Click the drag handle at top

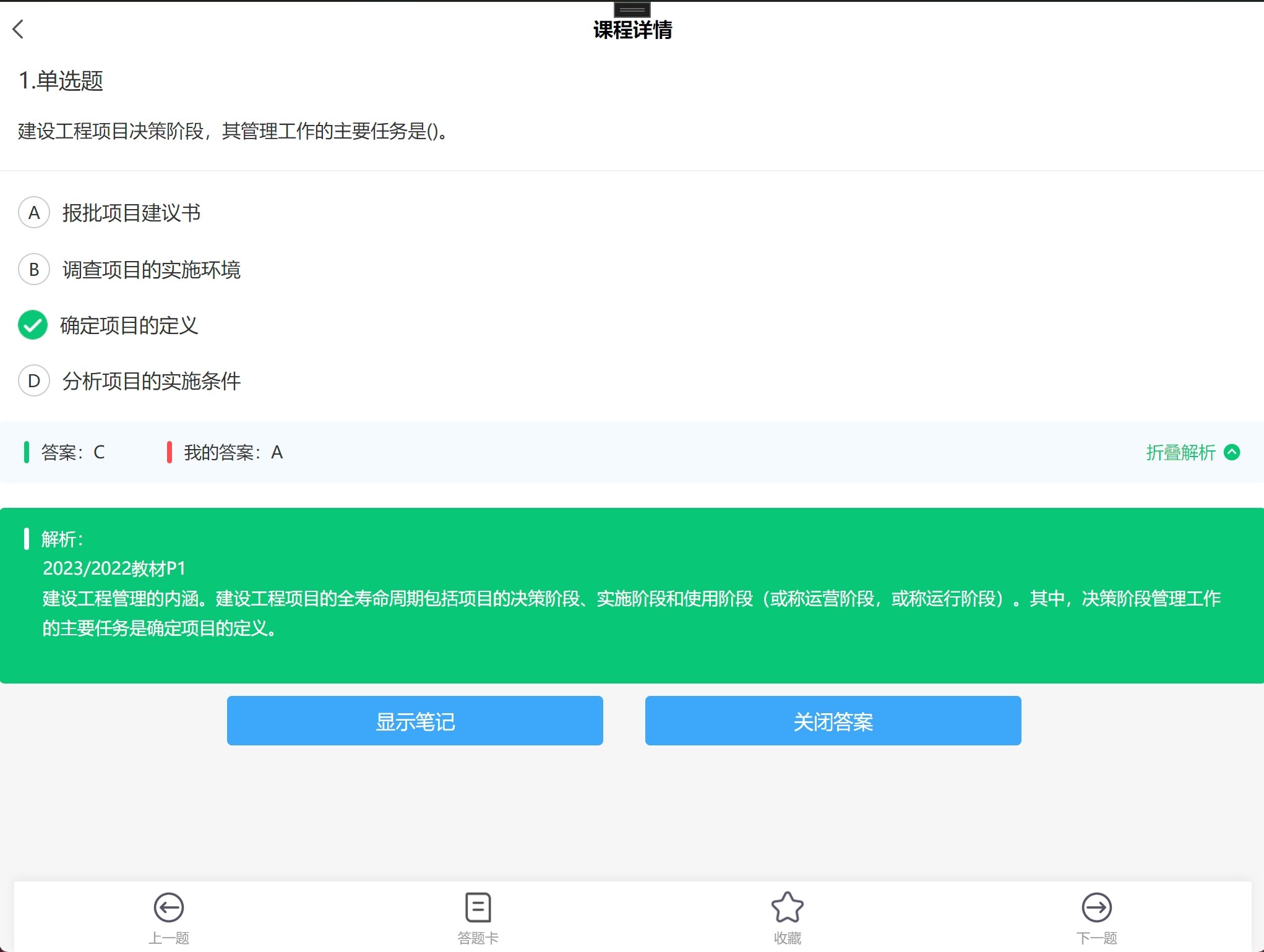tap(632, 9)
